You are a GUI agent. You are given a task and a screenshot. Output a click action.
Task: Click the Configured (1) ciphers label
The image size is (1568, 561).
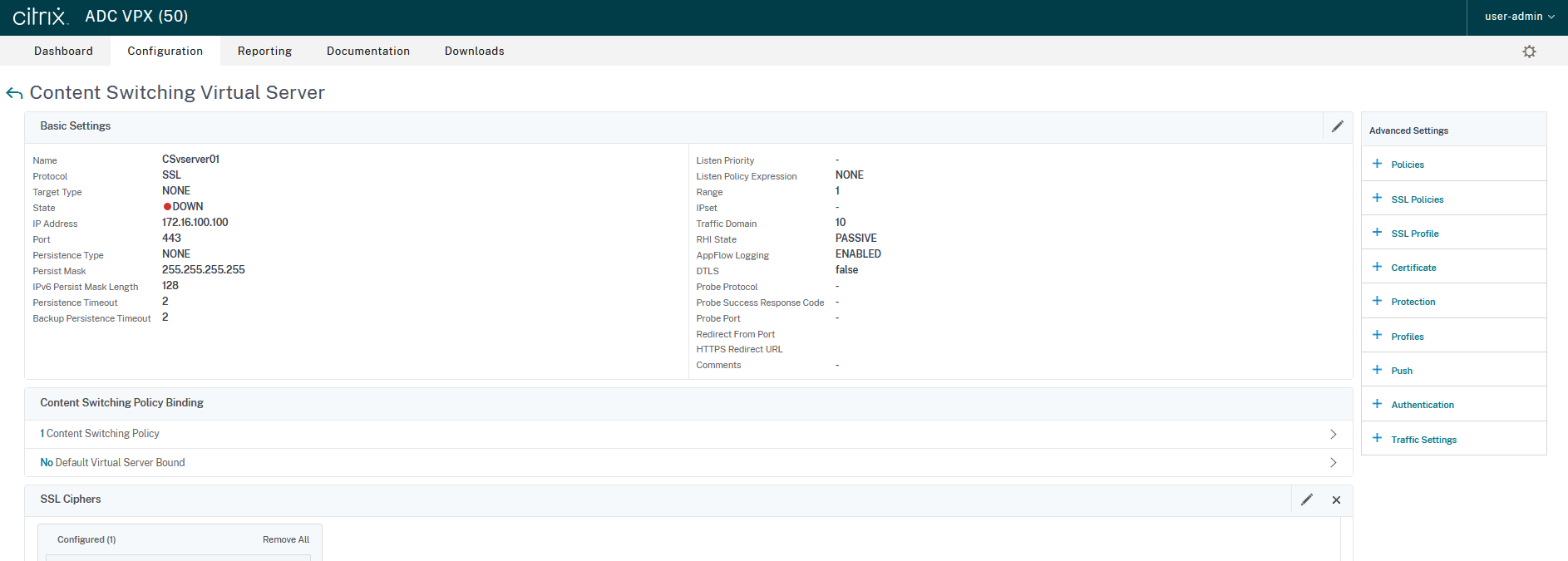tap(86, 539)
